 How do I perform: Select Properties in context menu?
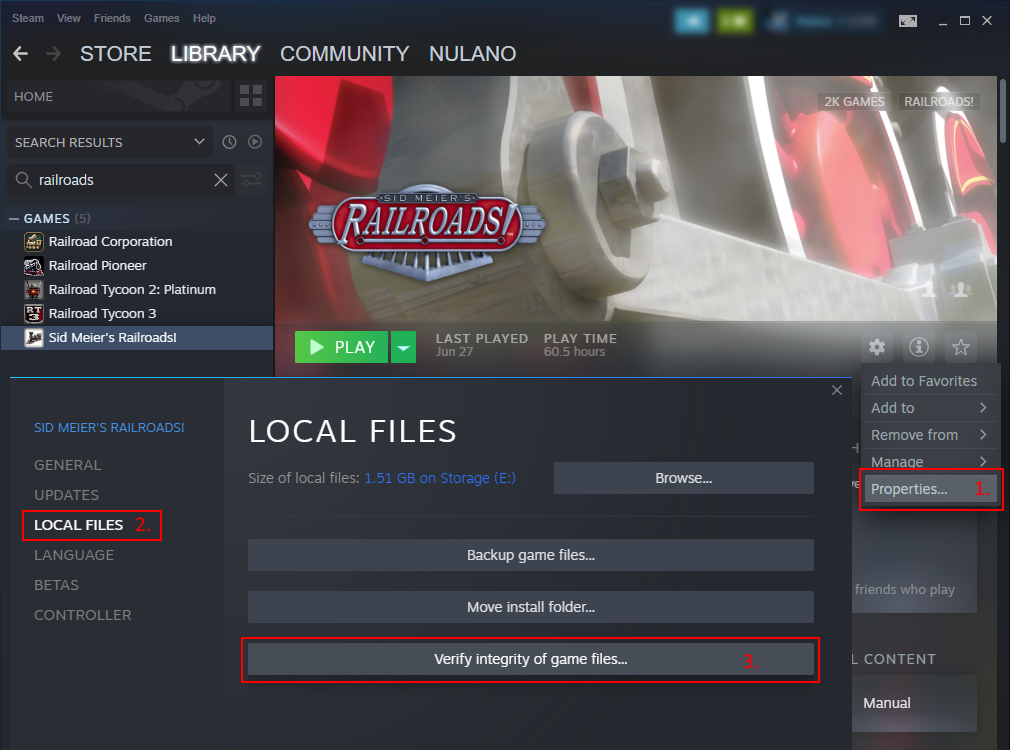931,489
